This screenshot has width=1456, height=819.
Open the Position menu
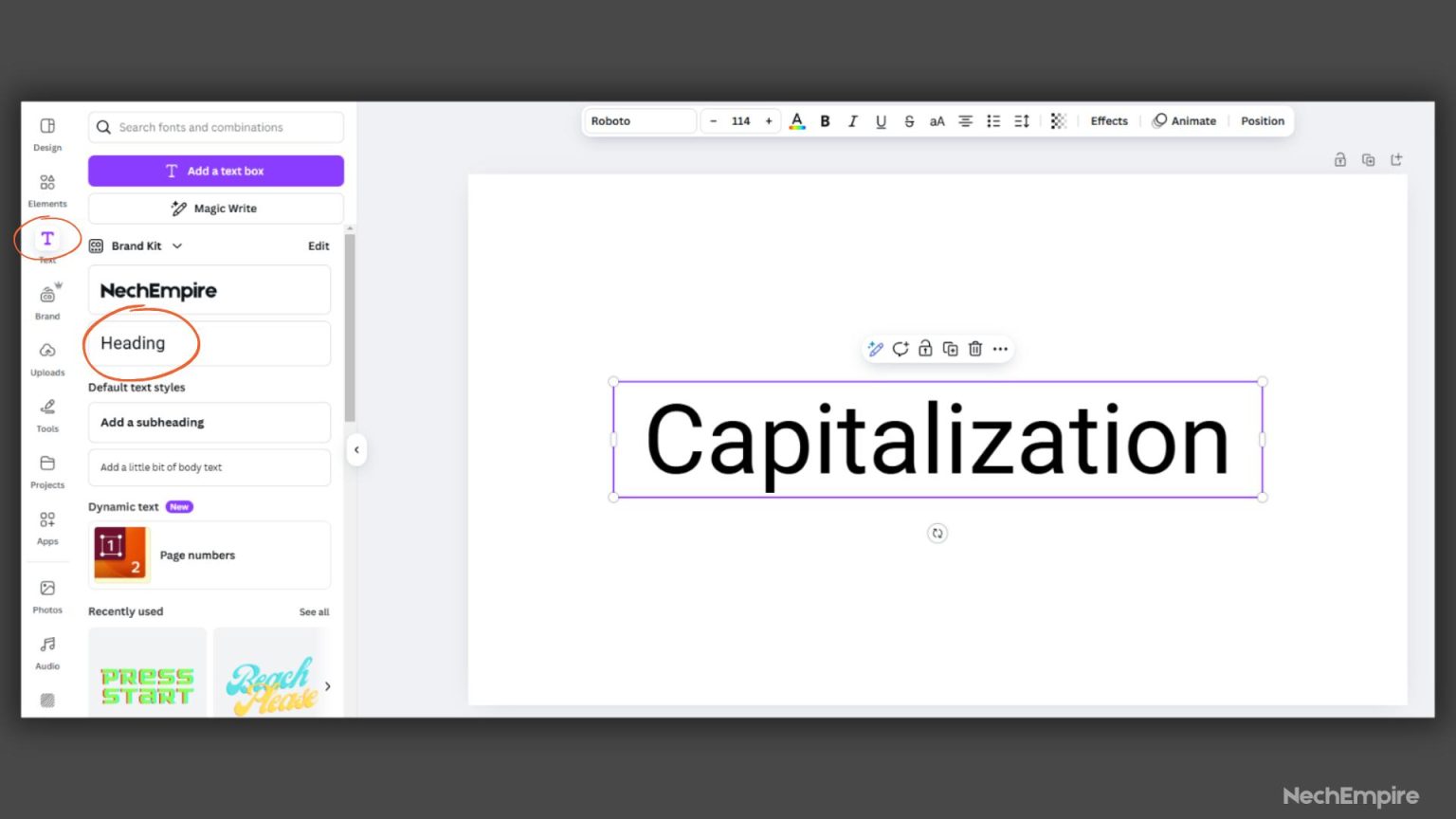pos(1262,120)
